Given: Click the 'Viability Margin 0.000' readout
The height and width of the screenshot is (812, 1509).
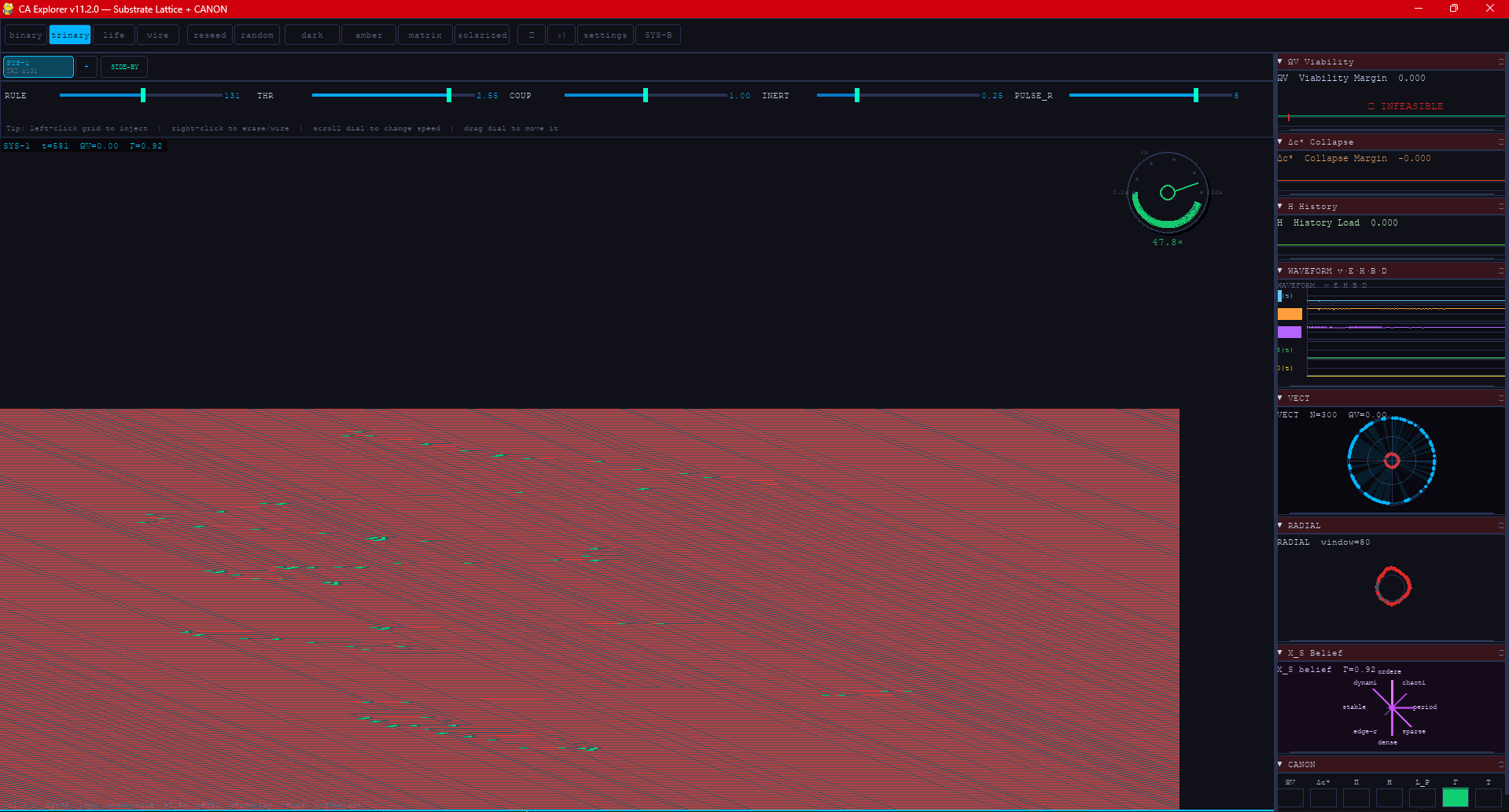Looking at the screenshot, I should click(x=1362, y=78).
